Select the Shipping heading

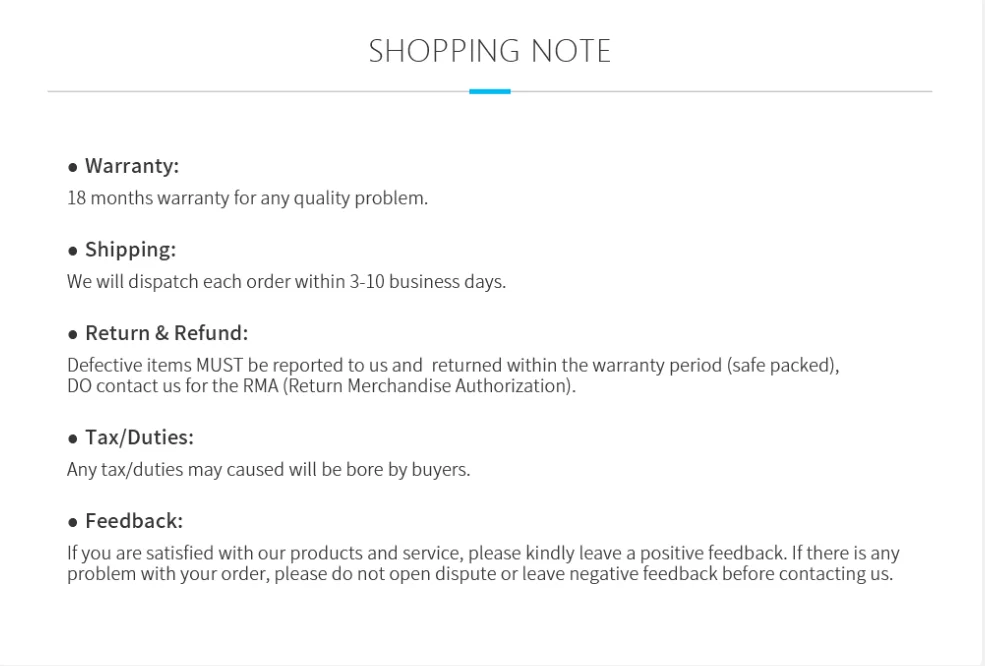coord(130,250)
